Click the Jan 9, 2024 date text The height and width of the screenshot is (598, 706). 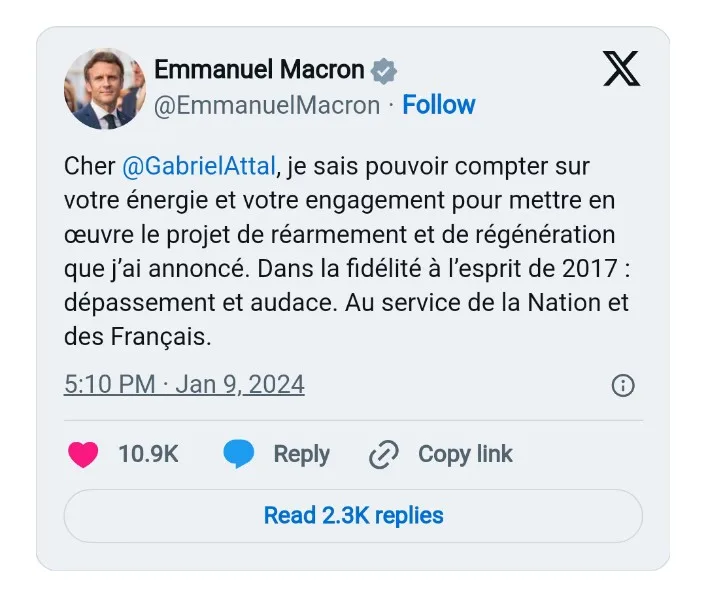click(240, 385)
